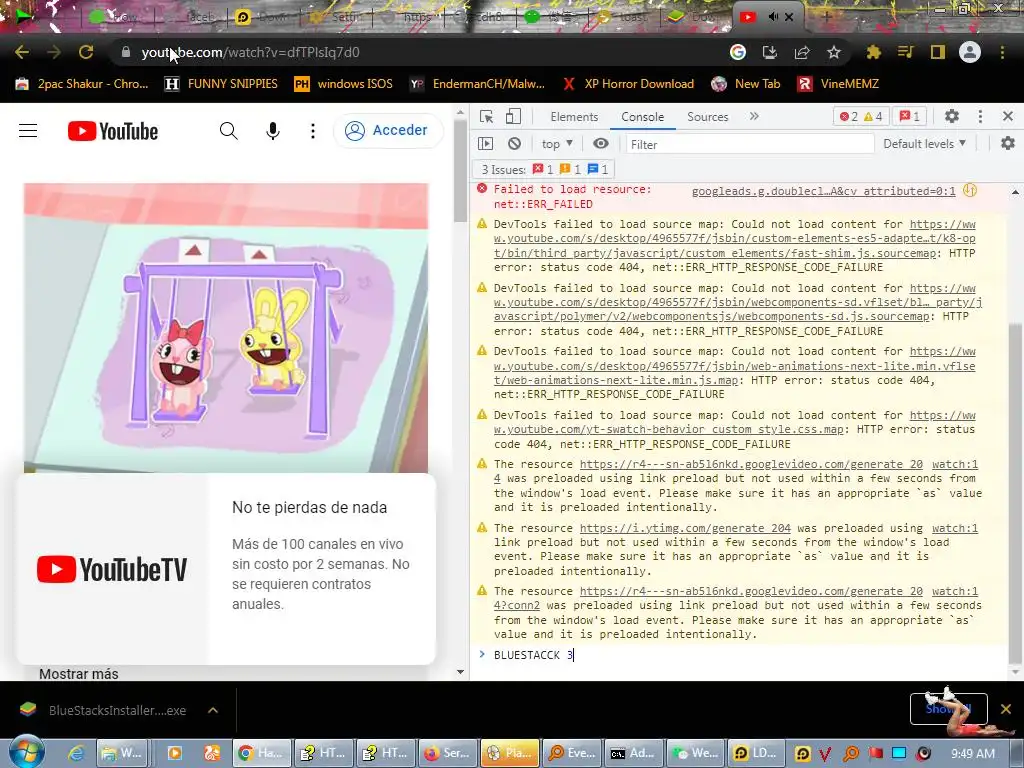Bookmark this page with the star
The width and height of the screenshot is (1024, 768).
point(834,52)
